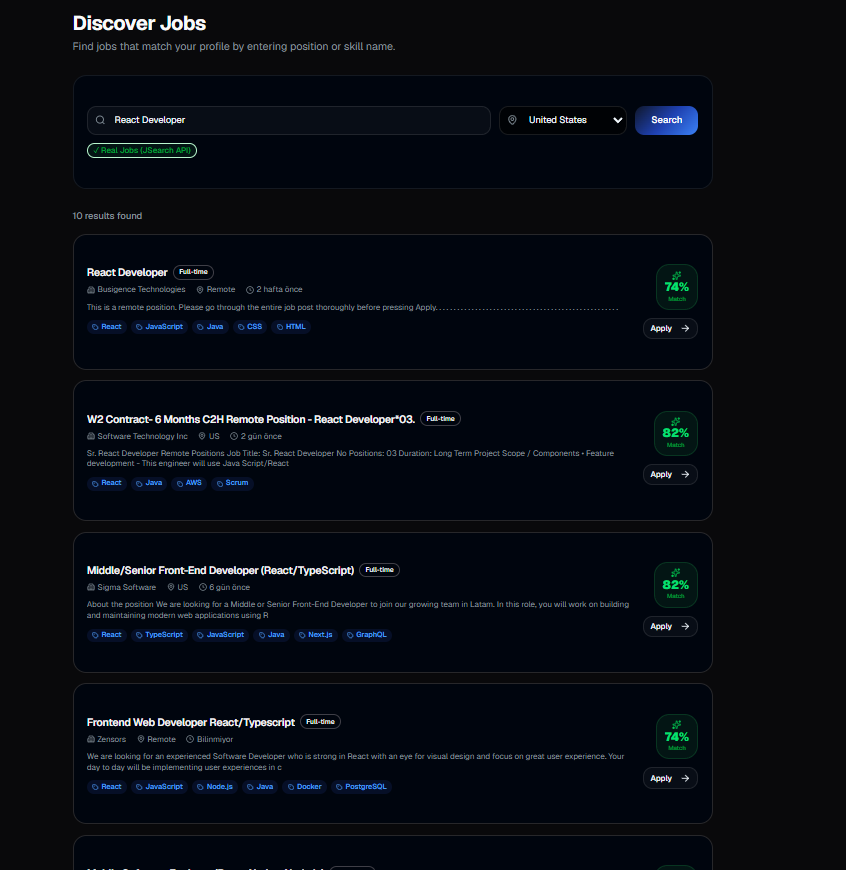
Task: Click the 74% match badge for Zensors job
Action: pyautogui.click(x=677, y=736)
